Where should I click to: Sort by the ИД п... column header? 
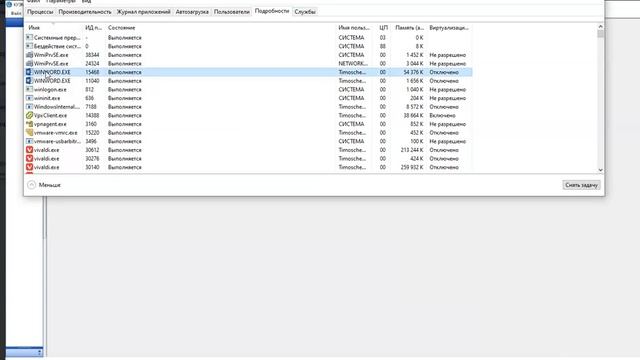click(x=94, y=28)
